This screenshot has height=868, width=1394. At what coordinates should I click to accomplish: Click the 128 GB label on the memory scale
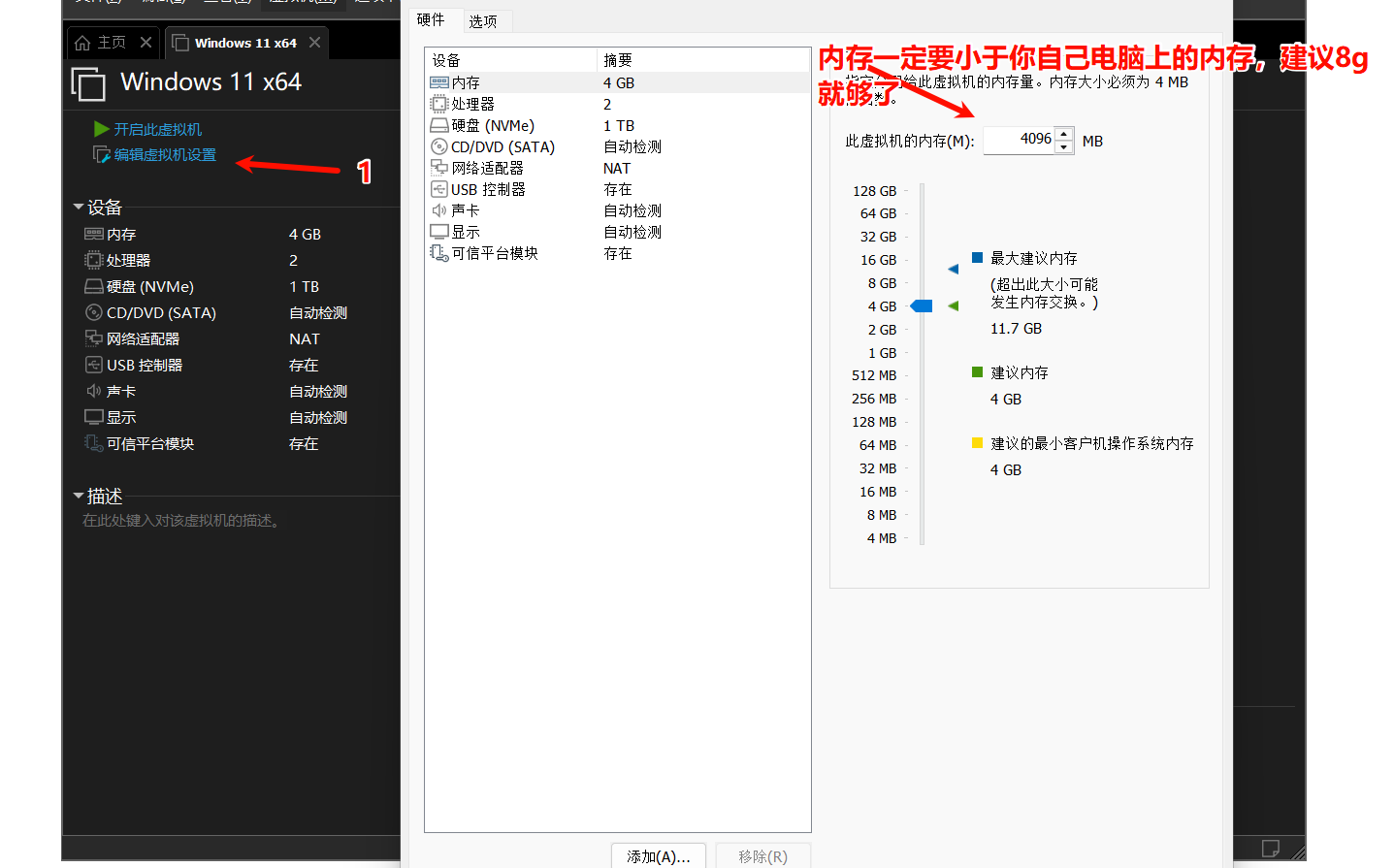point(875,191)
